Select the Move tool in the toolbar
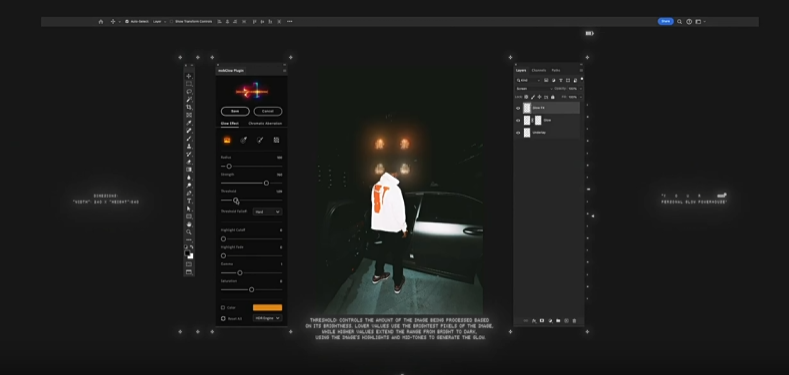 click(x=189, y=76)
